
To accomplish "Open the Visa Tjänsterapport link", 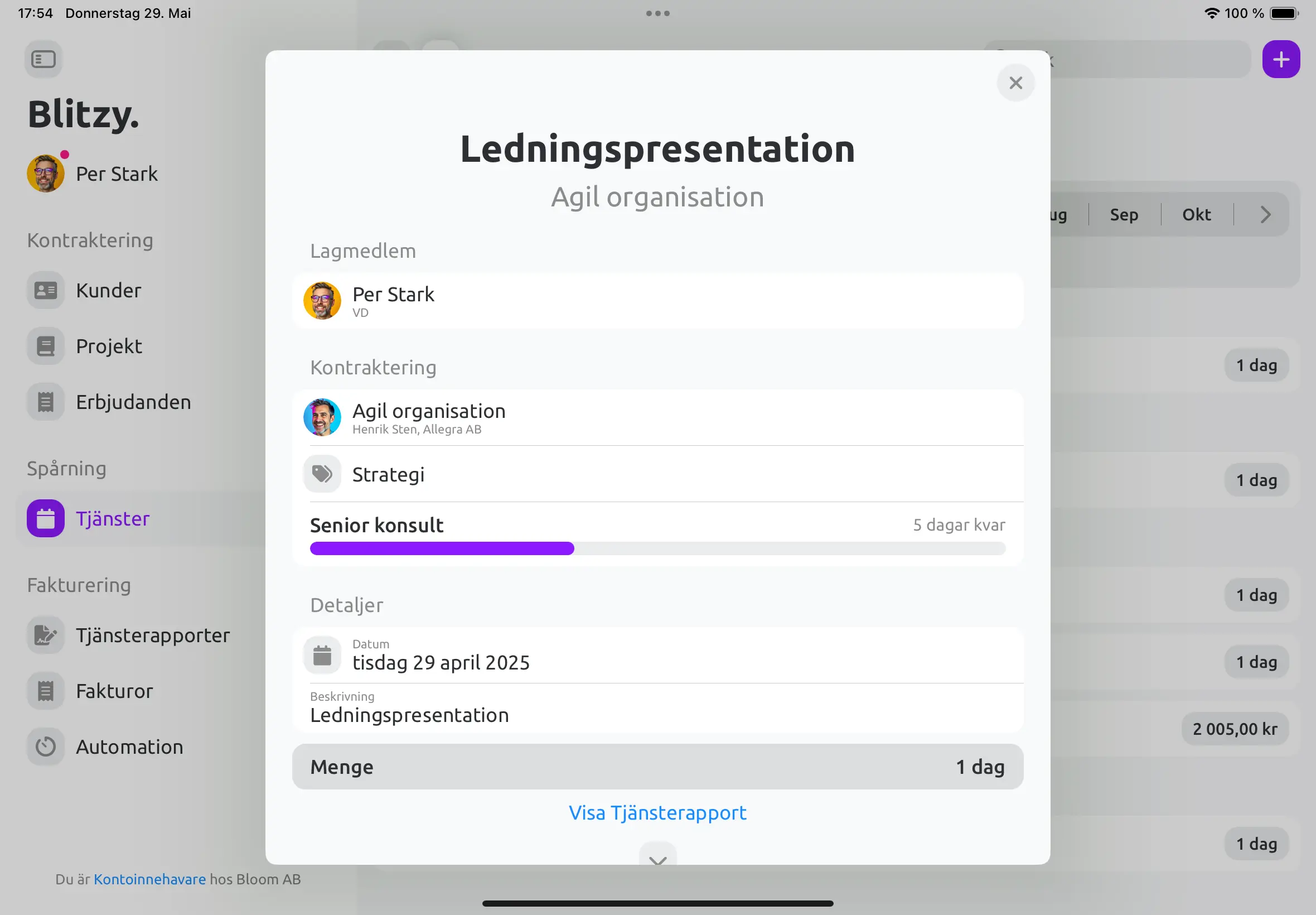I will 657,812.
